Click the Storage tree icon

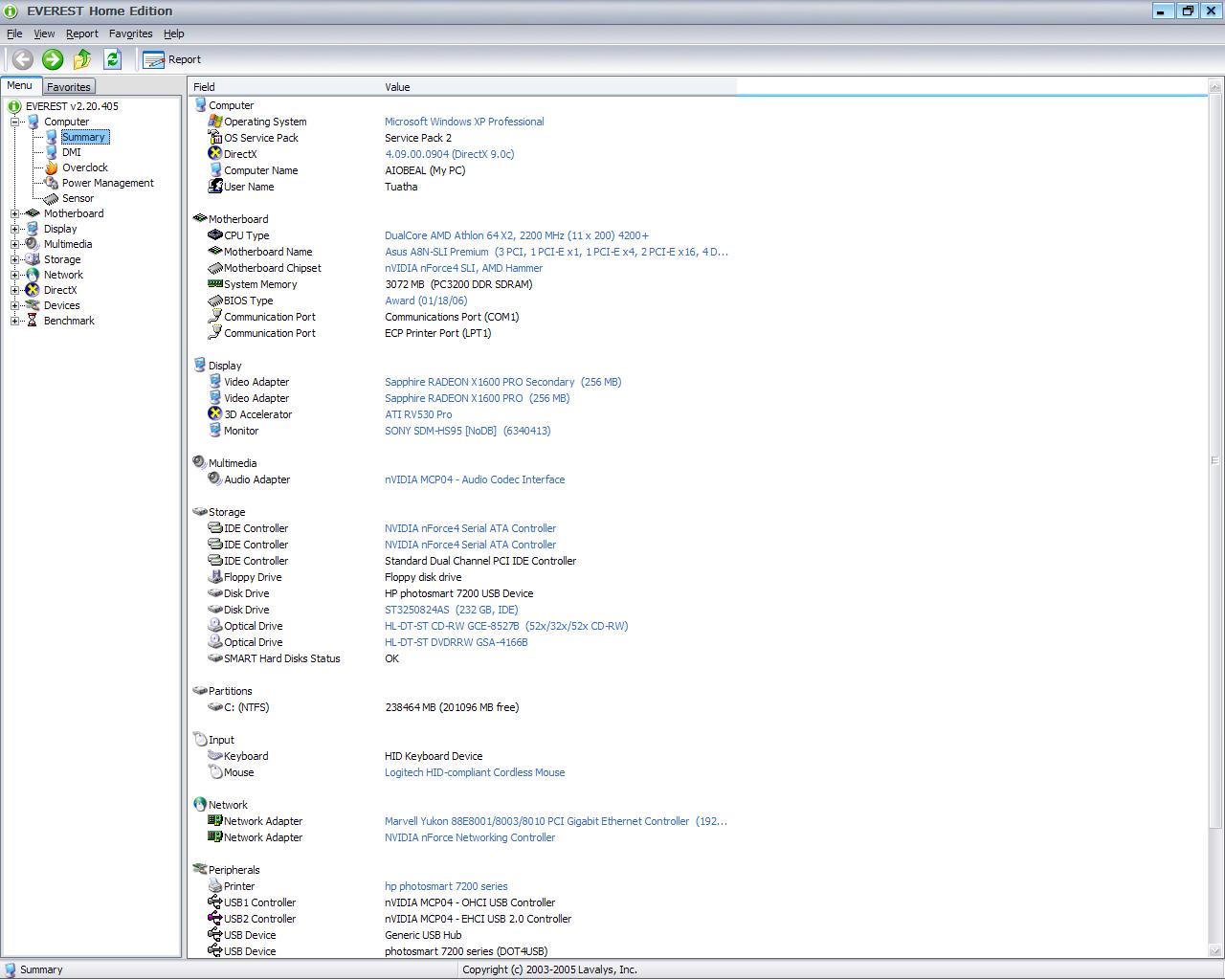[x=33, y=259]
